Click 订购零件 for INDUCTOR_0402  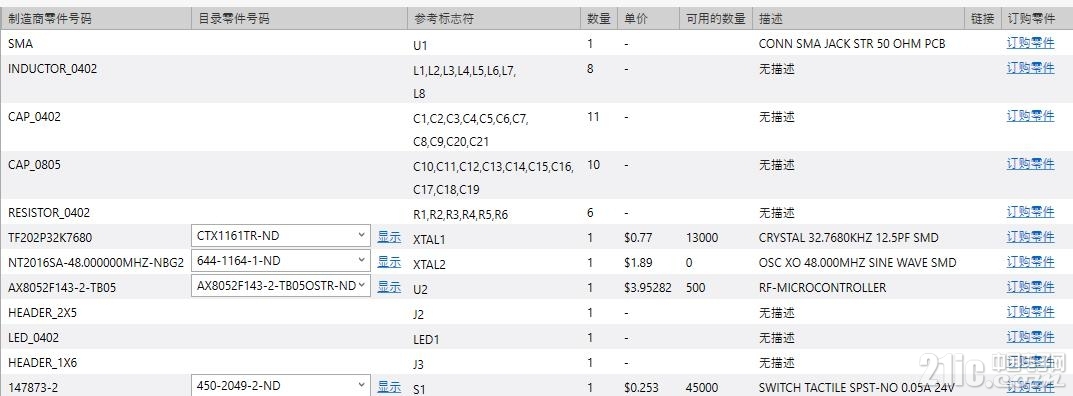1030,68
